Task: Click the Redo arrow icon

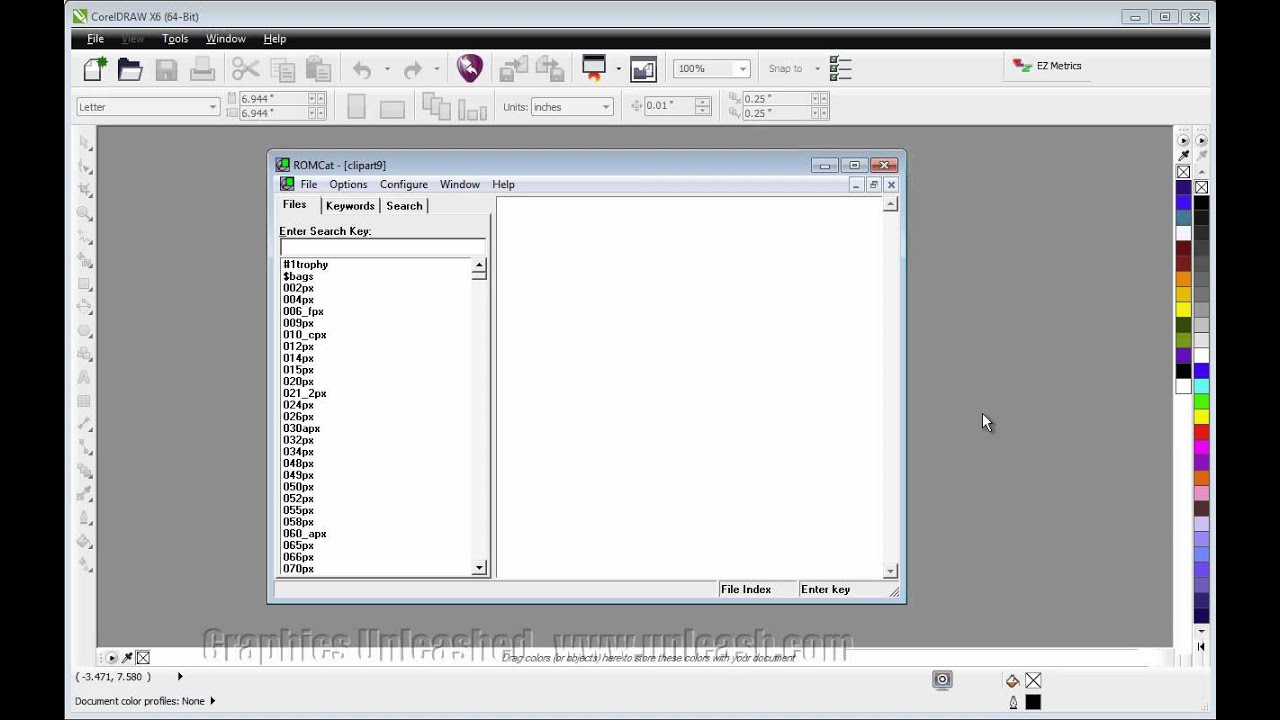Action: (412, 69)
